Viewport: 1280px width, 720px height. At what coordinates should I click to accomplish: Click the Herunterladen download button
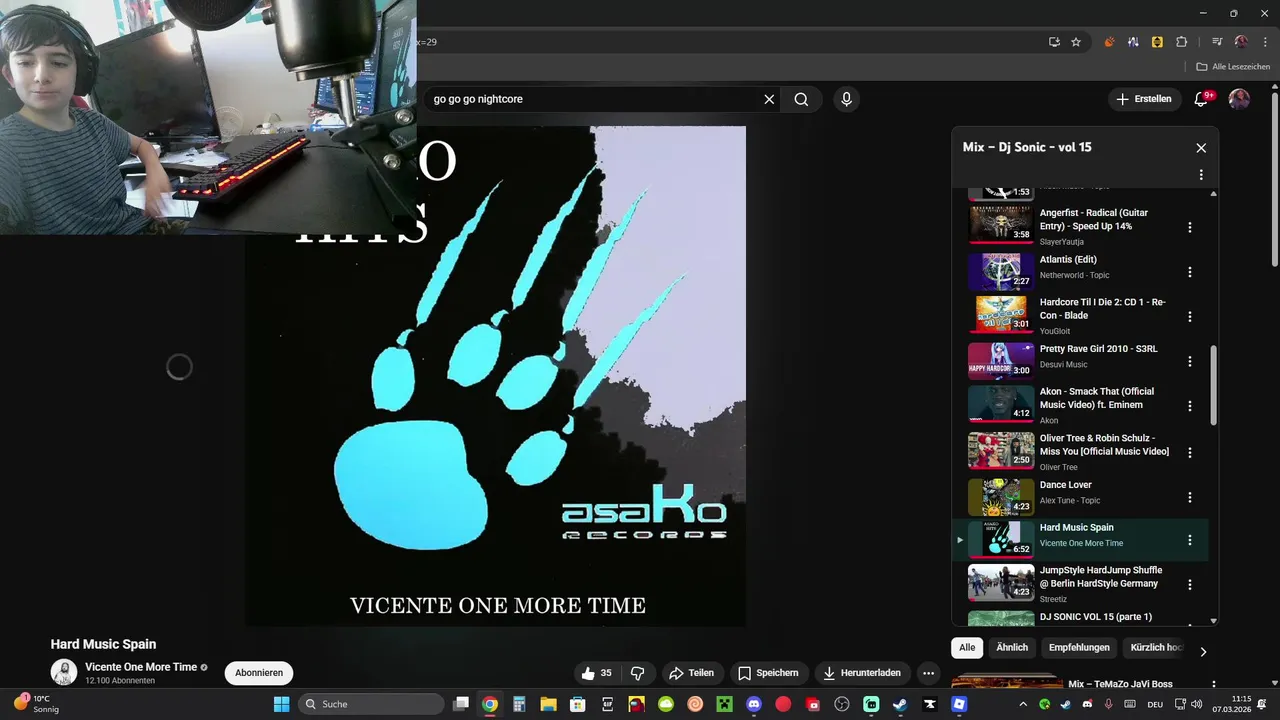click(862, 673)
